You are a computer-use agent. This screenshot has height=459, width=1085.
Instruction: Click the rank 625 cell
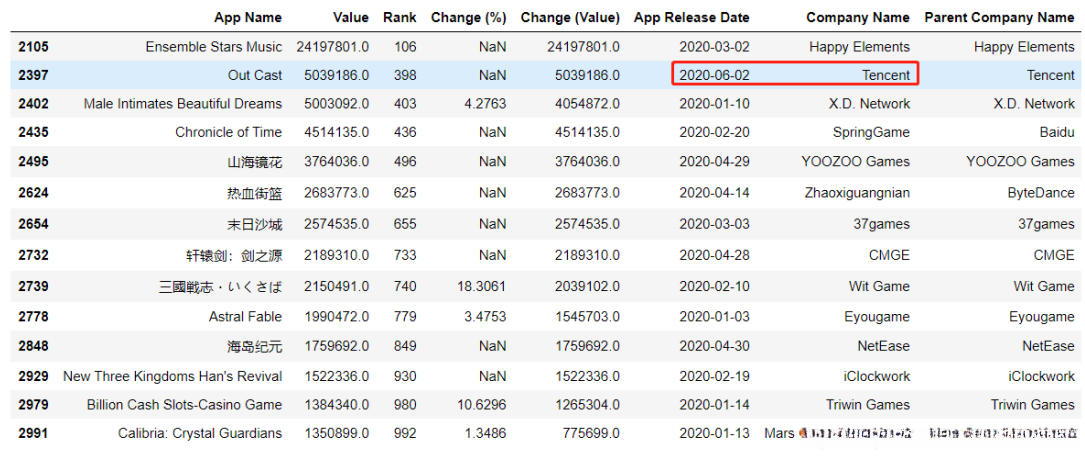[x=405, y=193]
